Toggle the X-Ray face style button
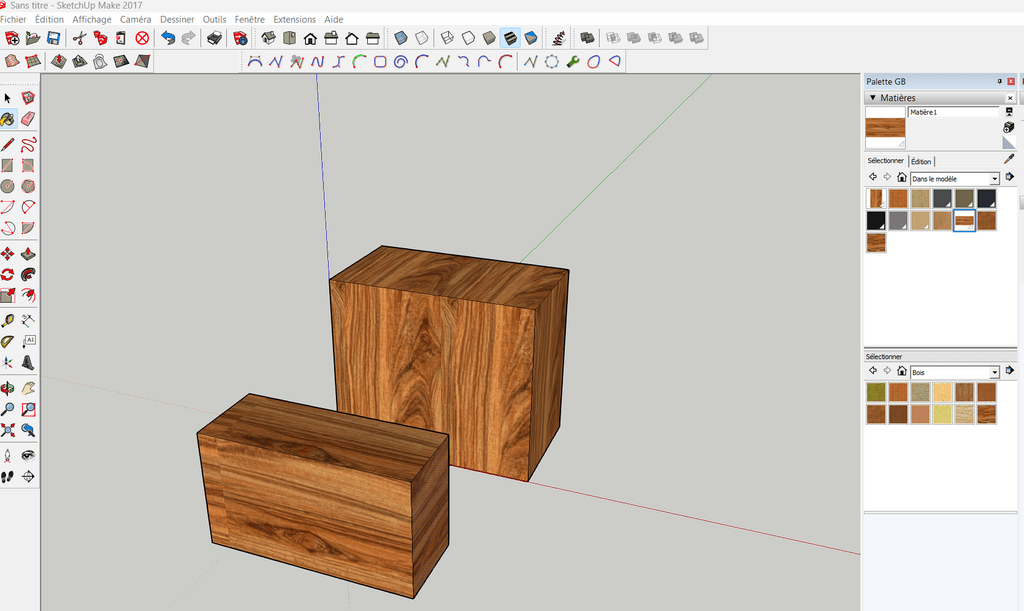 (x=400, y=38)
